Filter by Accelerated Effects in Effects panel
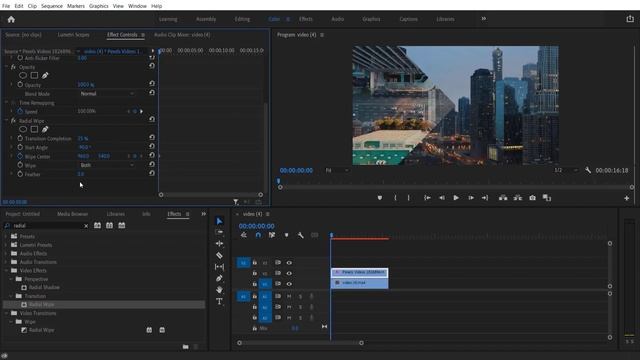 (x=97, y=225)
